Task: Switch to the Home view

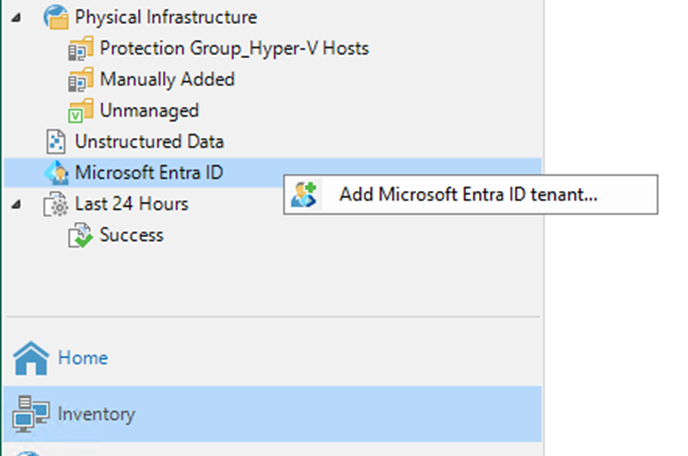Action: click(83, 358)
